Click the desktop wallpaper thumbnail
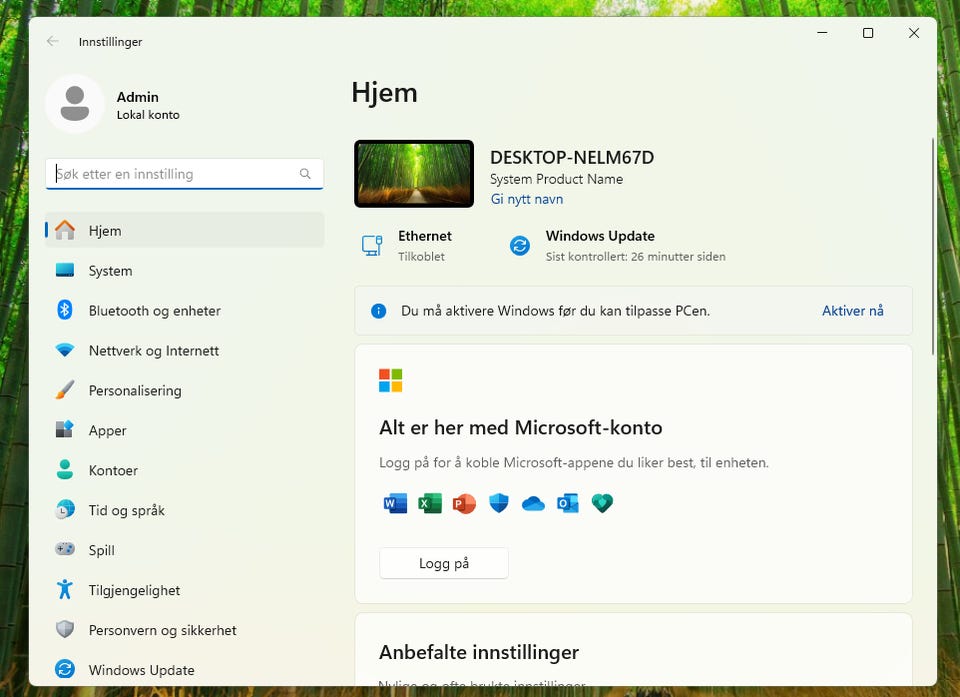The height and width of the screenshot is (697, 960). 414,174
